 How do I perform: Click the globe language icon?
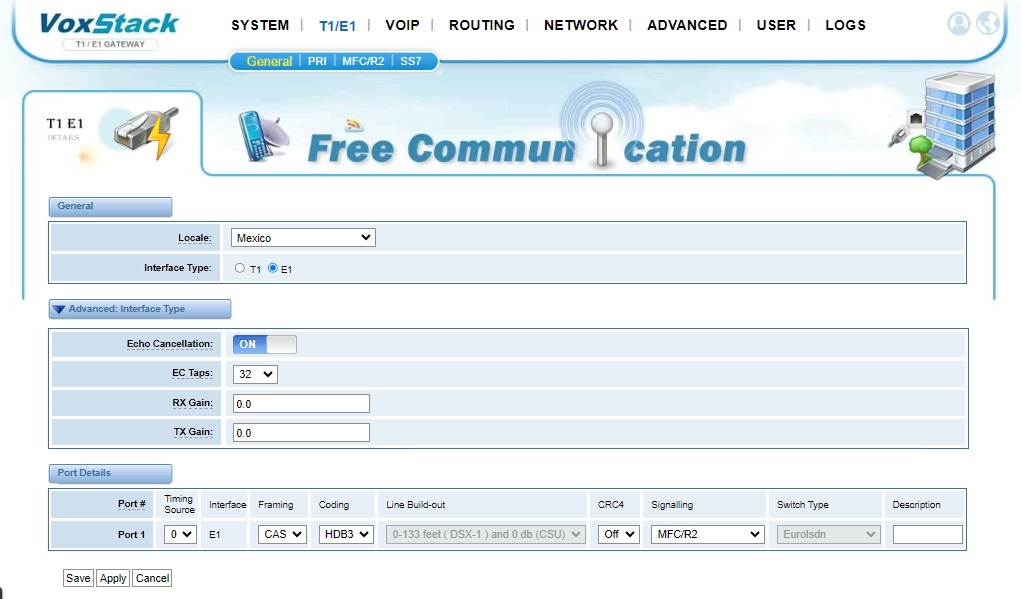[x=988, y=24]
